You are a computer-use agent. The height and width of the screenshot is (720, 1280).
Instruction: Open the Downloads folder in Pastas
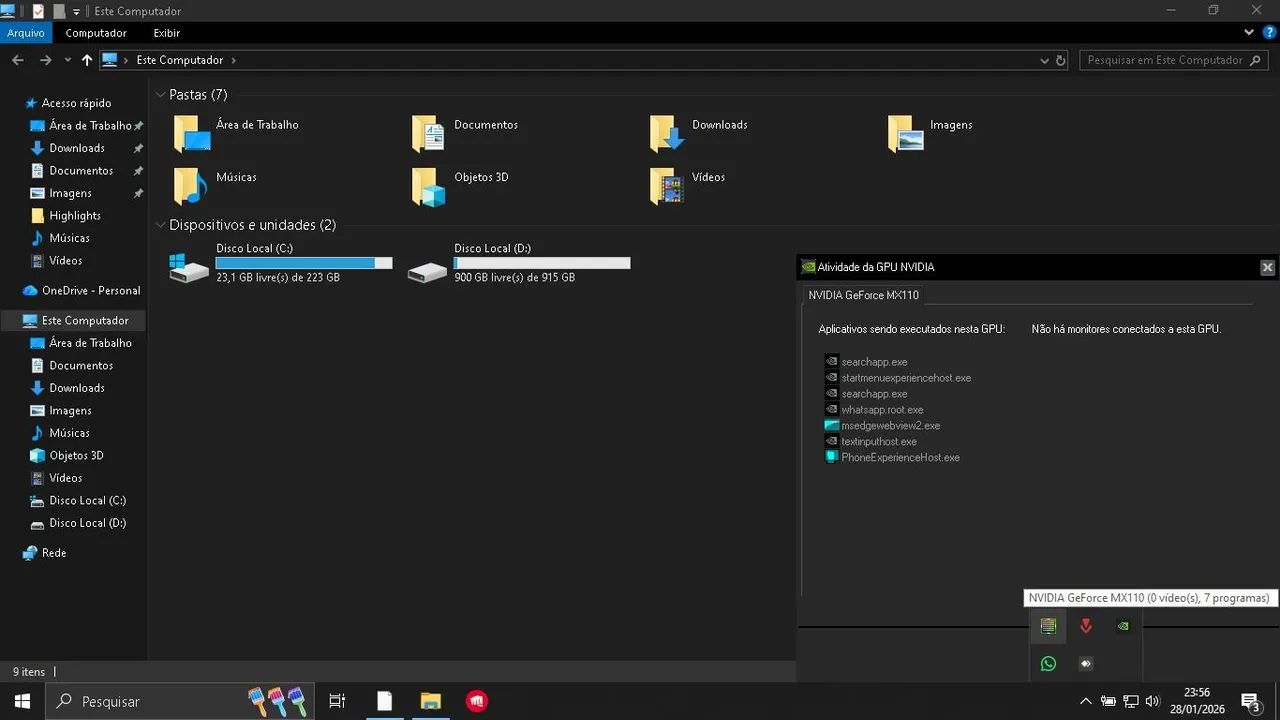click(x=667, y=133)
